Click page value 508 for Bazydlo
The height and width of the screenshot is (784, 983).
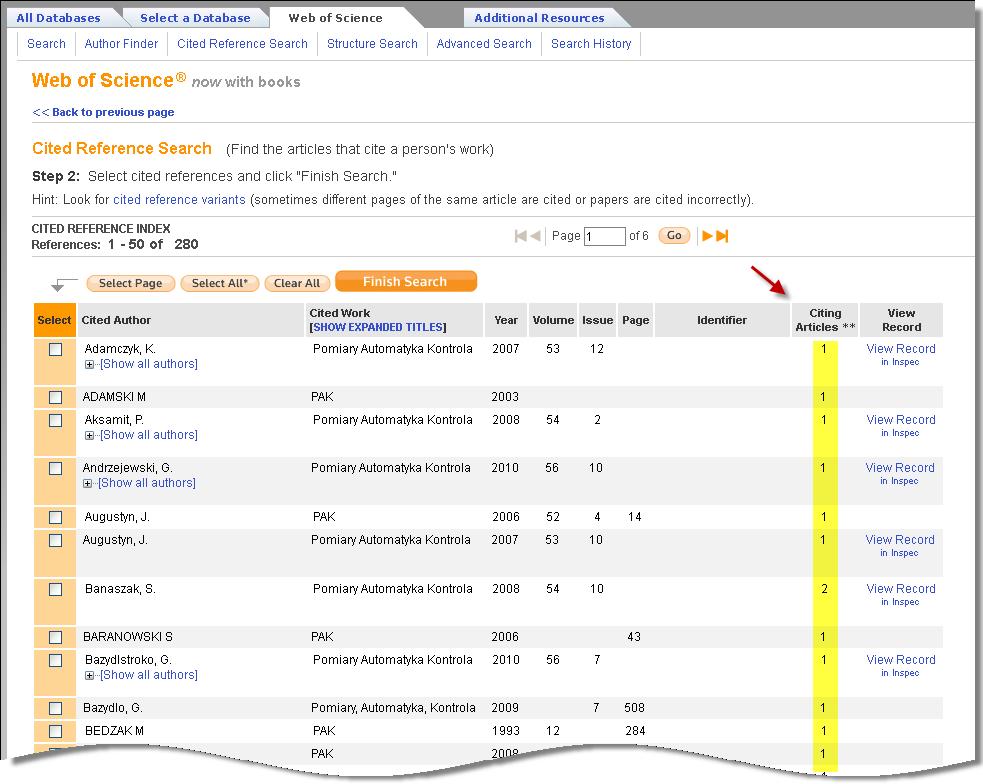[634, 708]
